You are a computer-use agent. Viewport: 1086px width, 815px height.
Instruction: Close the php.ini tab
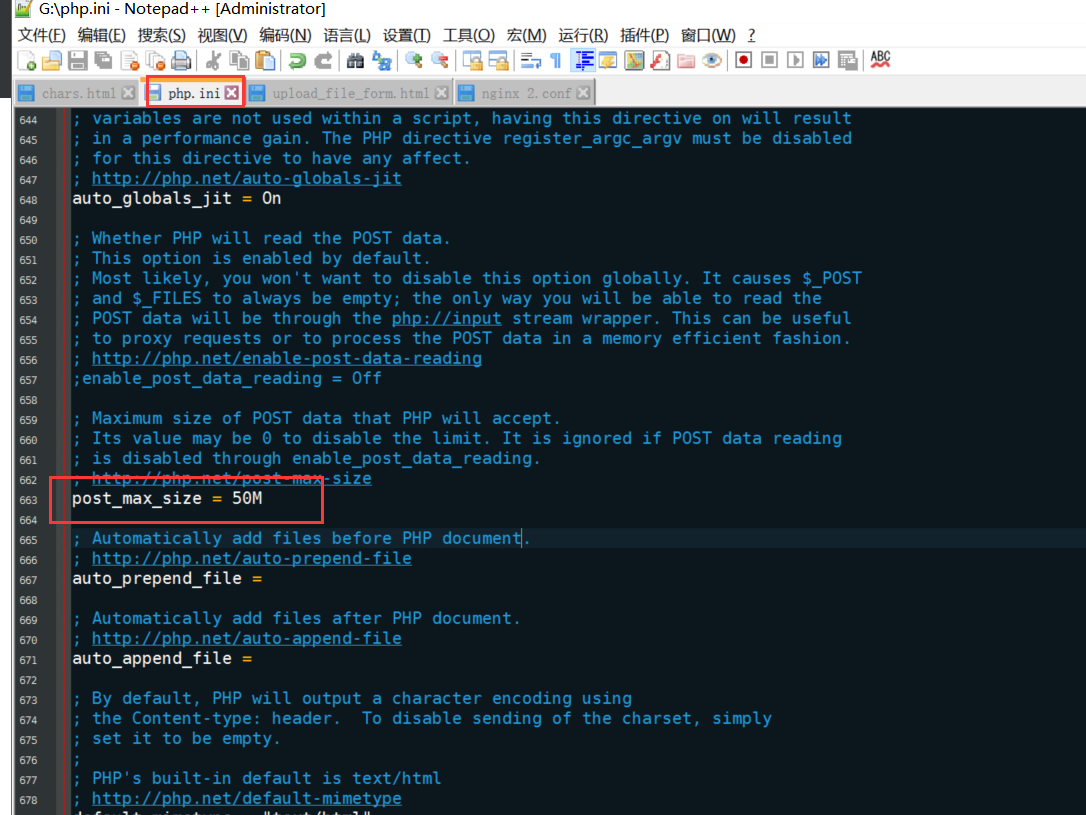tap(231, 92)
